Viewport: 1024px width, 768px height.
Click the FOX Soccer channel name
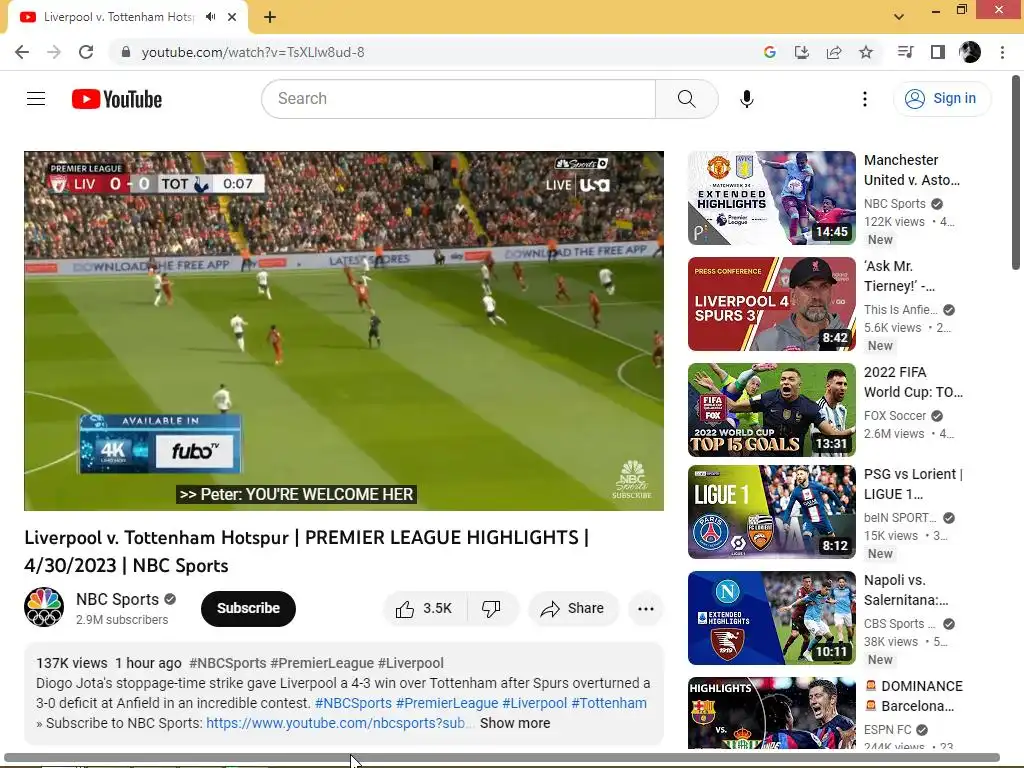point(895,415)
